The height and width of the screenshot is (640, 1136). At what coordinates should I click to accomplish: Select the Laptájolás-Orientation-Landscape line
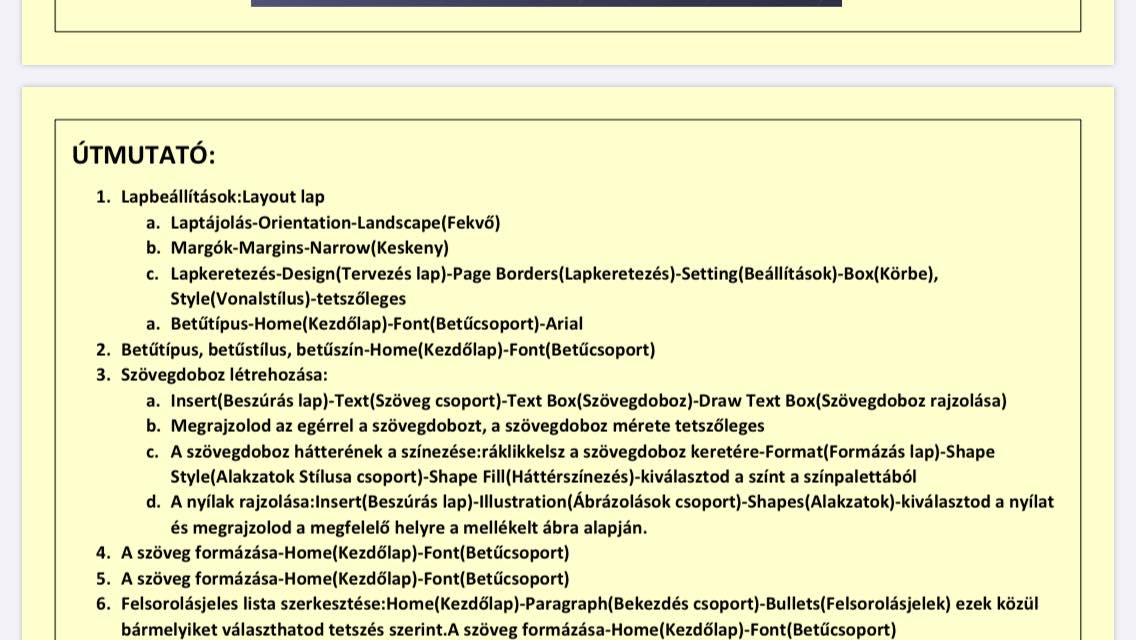point(335,223)
